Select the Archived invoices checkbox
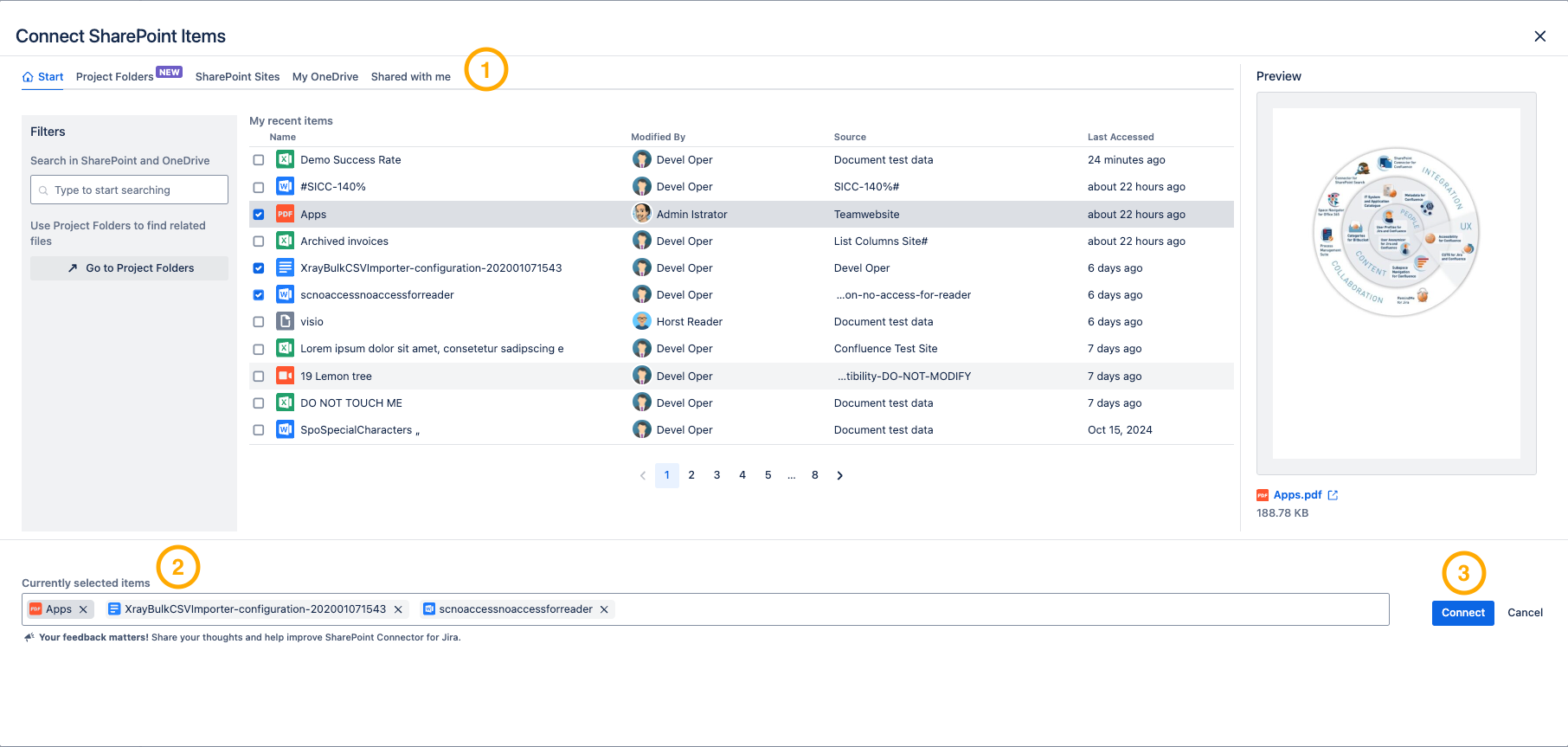1568x747 pixels. (259, 241)
